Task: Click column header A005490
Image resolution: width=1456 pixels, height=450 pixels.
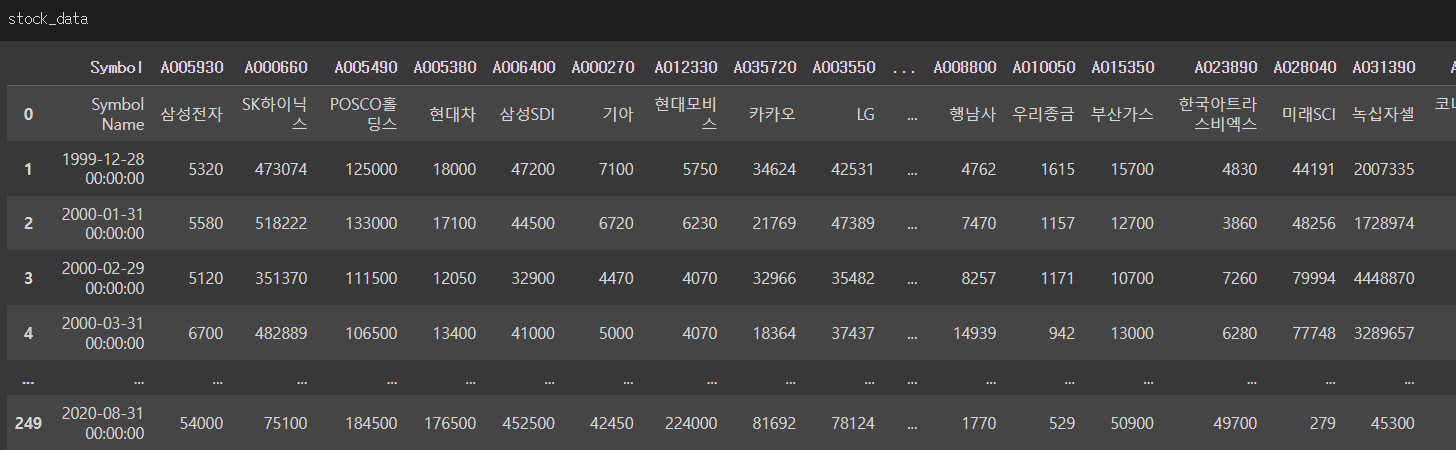Action: (x=366, y=67)
